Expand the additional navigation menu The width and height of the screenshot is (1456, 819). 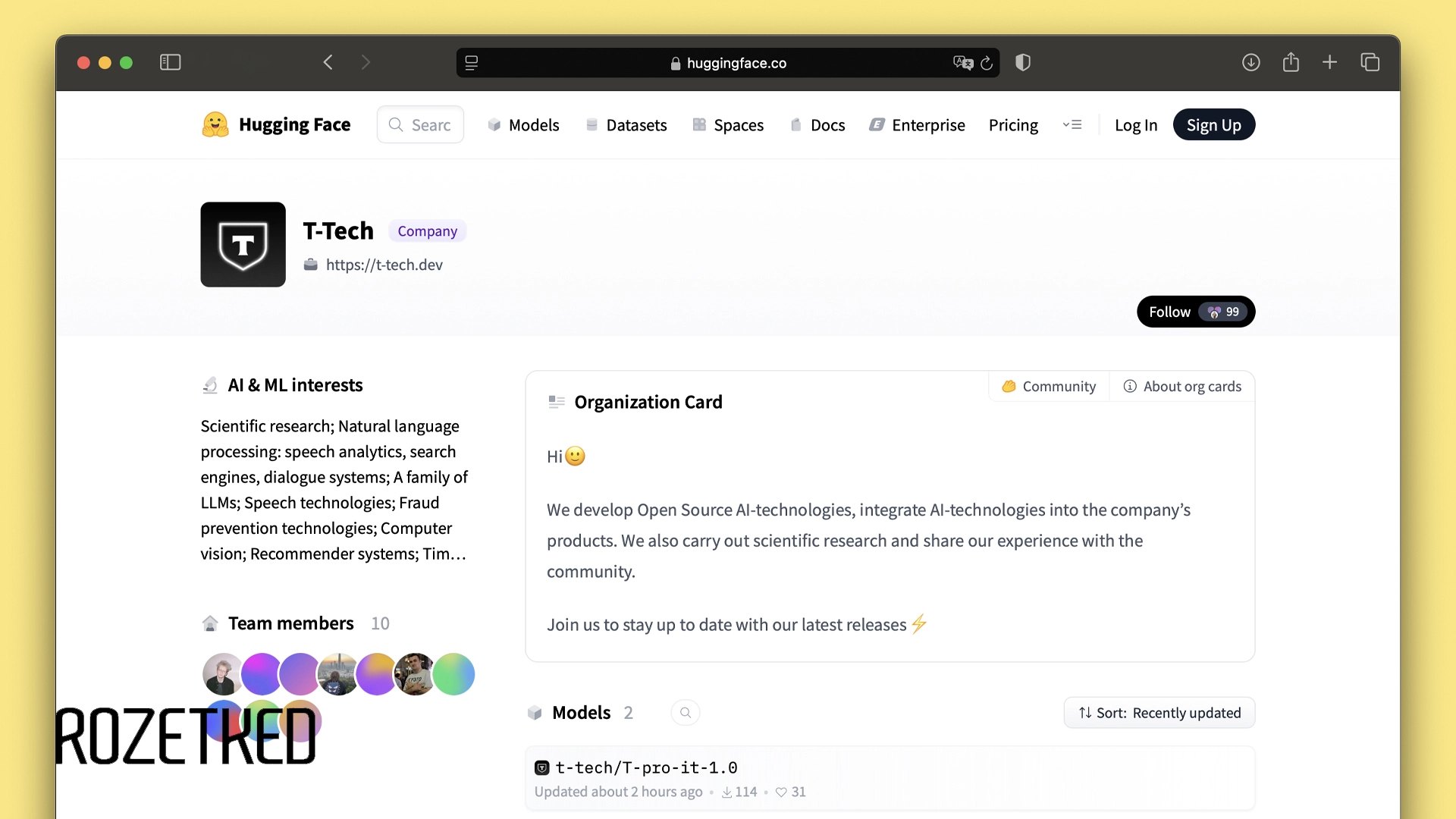pyautogui.click(x=1072, y=125)
